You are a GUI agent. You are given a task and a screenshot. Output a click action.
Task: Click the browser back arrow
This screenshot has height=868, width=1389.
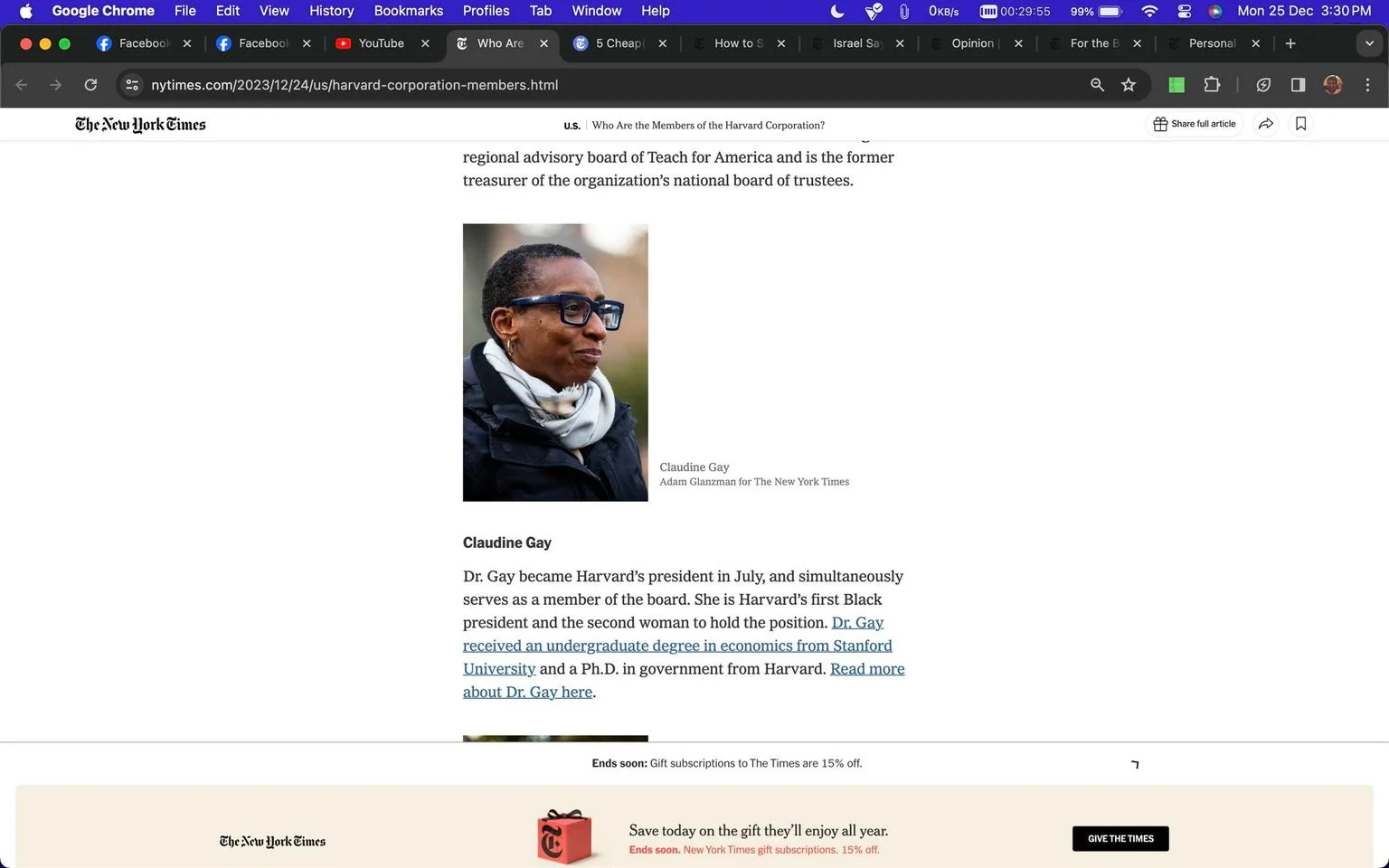(22, 85)
